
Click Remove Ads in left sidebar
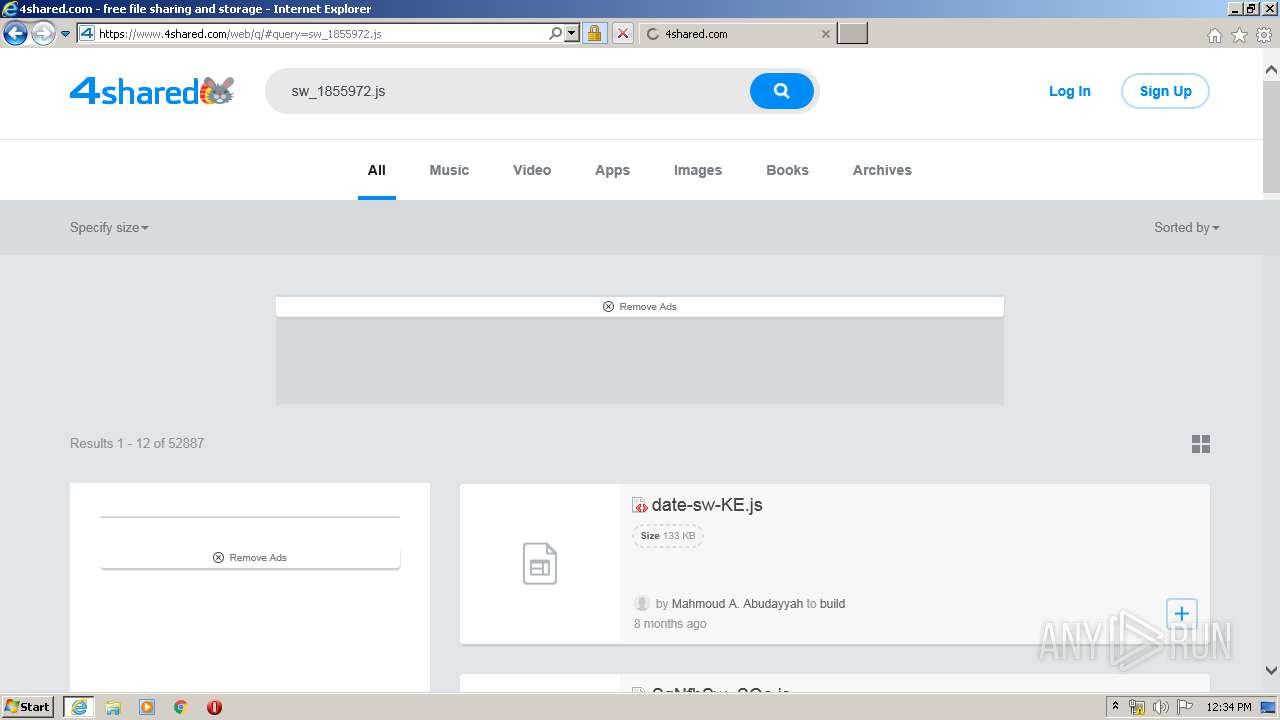(x=250, y=558)
